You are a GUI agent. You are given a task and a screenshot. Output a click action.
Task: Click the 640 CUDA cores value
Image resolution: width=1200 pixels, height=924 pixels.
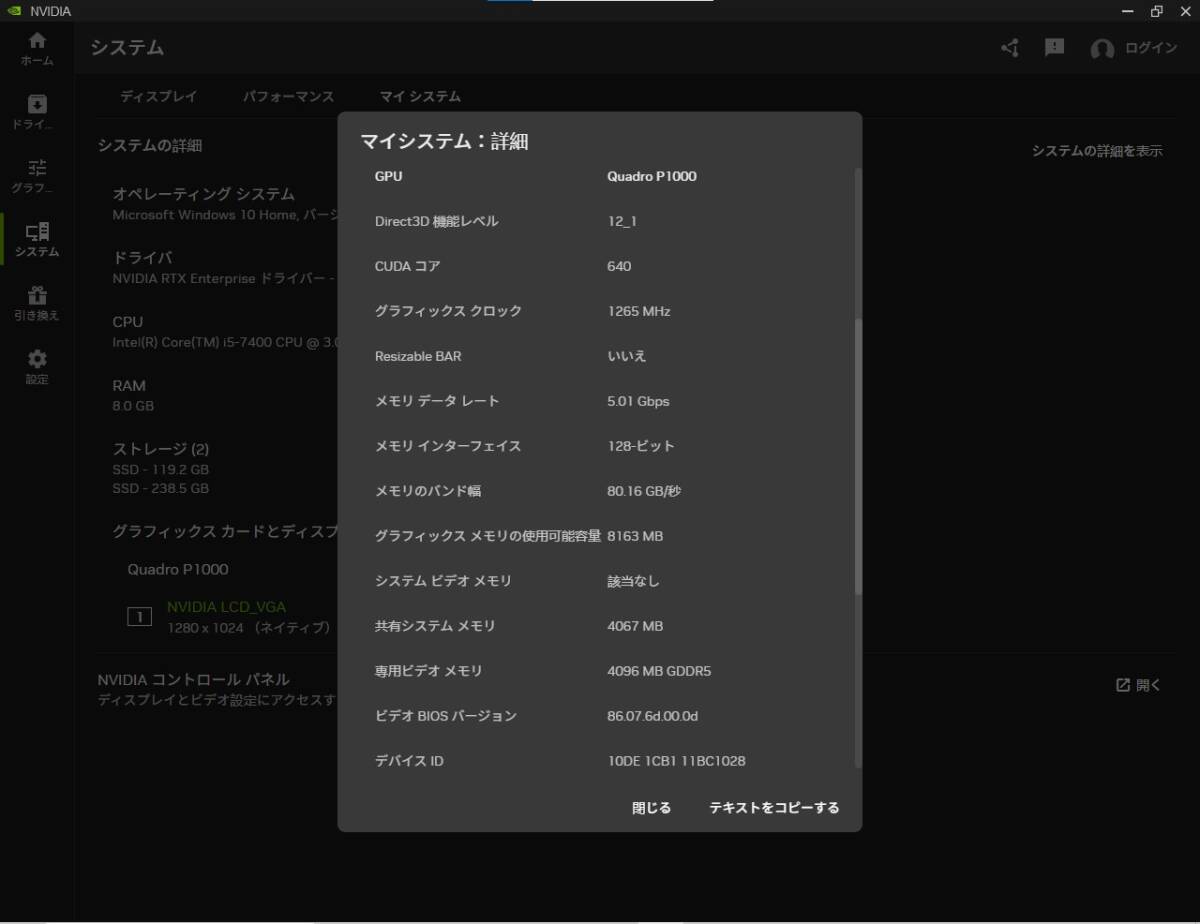click(x=619, y=266)
